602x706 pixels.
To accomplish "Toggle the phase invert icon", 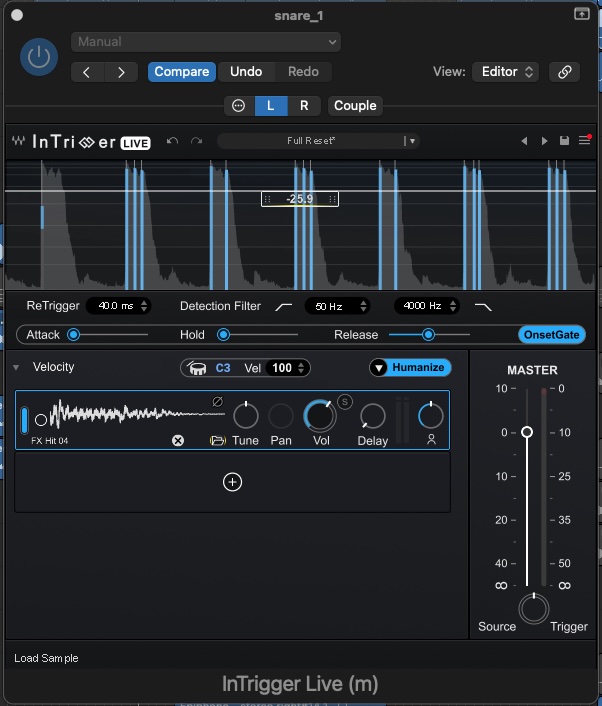I will coord(217,401).
